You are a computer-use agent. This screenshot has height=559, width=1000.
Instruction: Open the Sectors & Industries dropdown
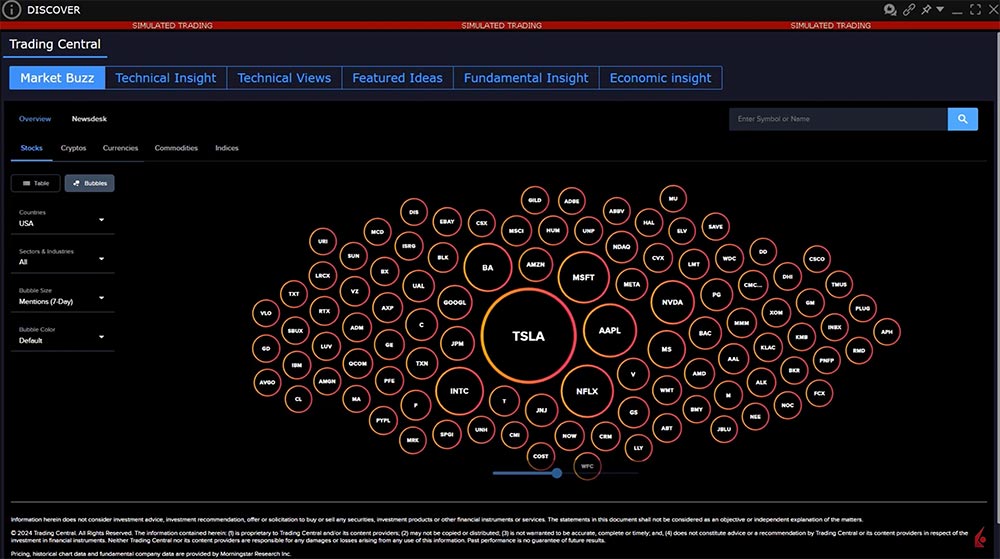(x=62, y=258)
